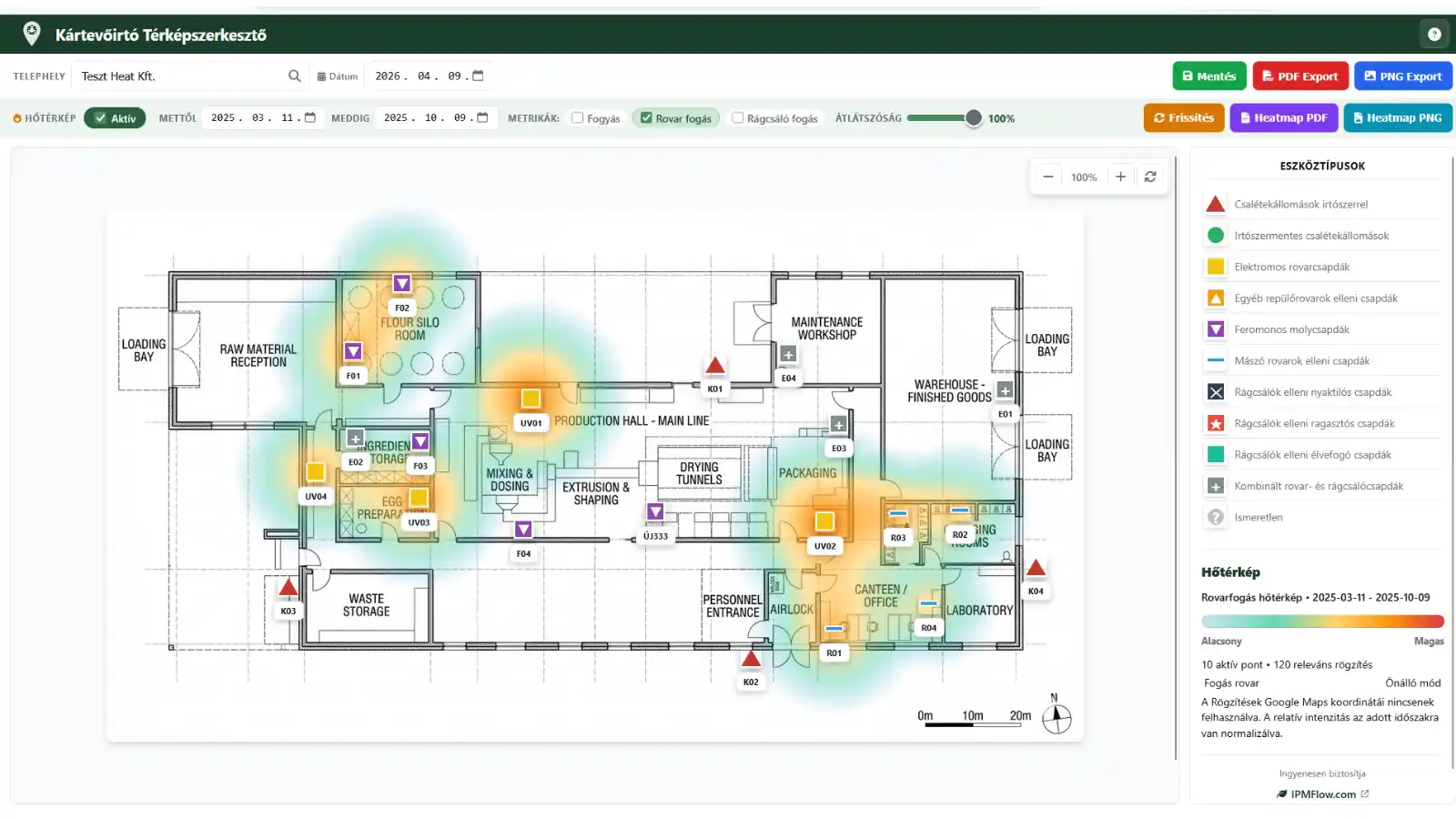Click the search magnifier in site field

coord(294,76)
